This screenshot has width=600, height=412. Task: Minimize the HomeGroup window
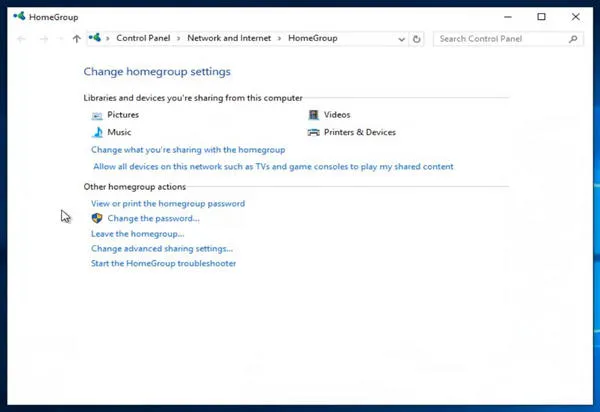pyautogui.click(x=508, y=17)
